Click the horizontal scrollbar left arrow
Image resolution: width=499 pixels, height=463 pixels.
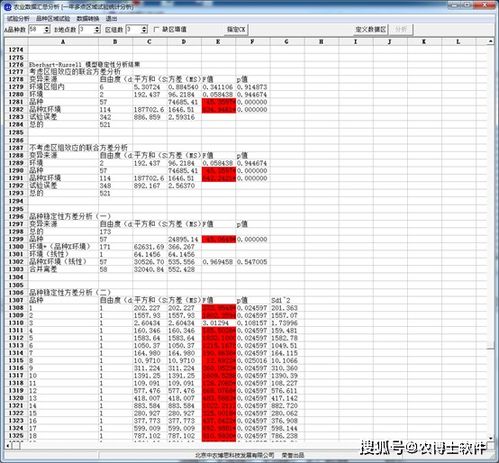pyautogui.click(x=8, y=445)
